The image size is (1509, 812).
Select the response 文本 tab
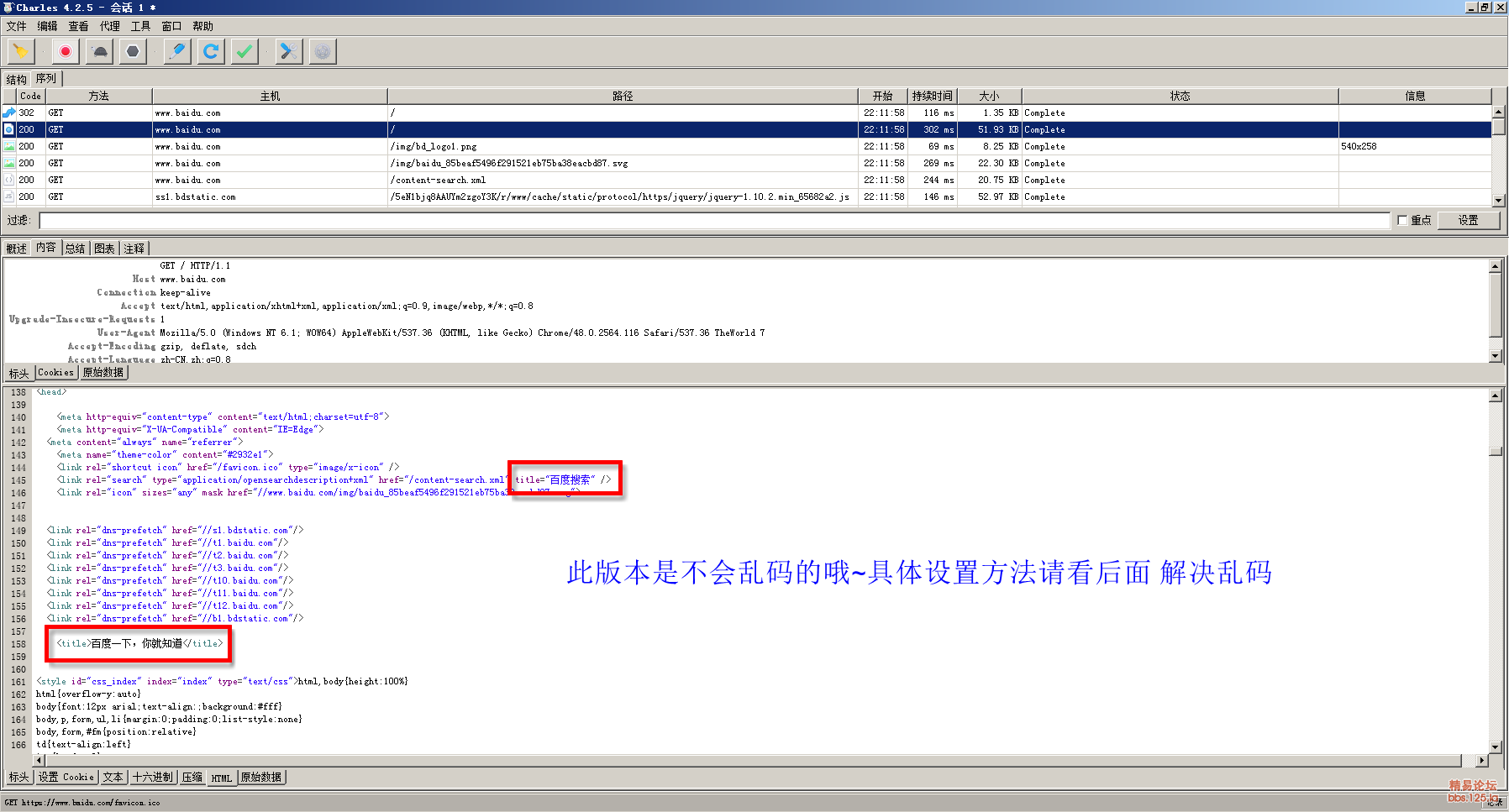113,778
